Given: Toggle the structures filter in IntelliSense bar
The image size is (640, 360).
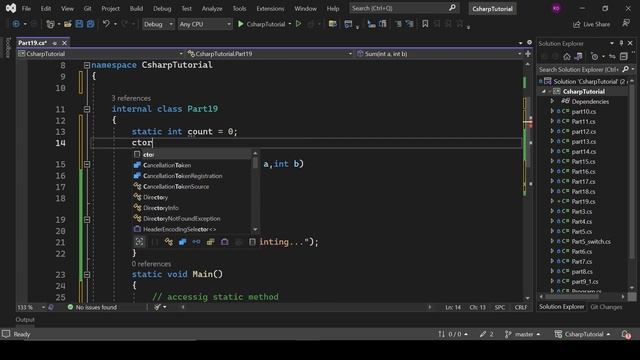Looking at the screenshot, I should (x=182, y=242).
